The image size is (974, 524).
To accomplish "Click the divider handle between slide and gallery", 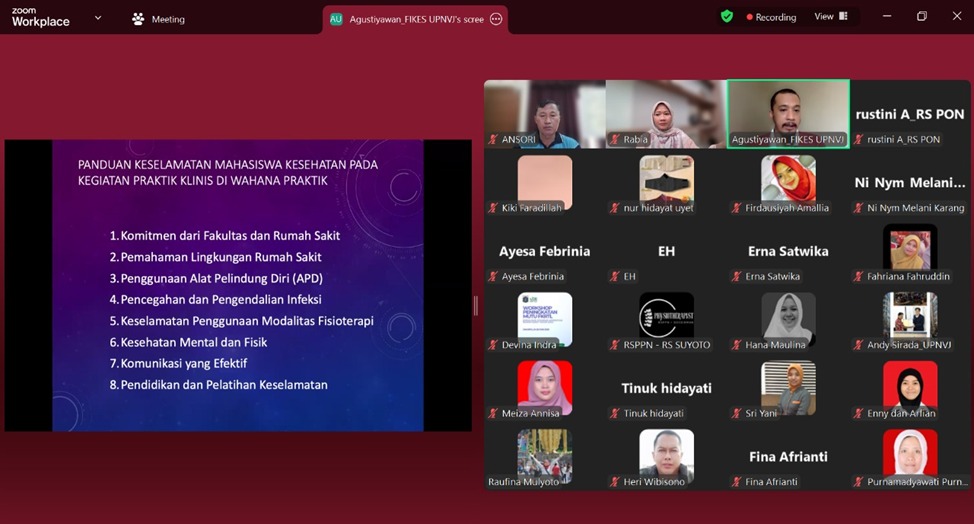I will click(475, 305).
